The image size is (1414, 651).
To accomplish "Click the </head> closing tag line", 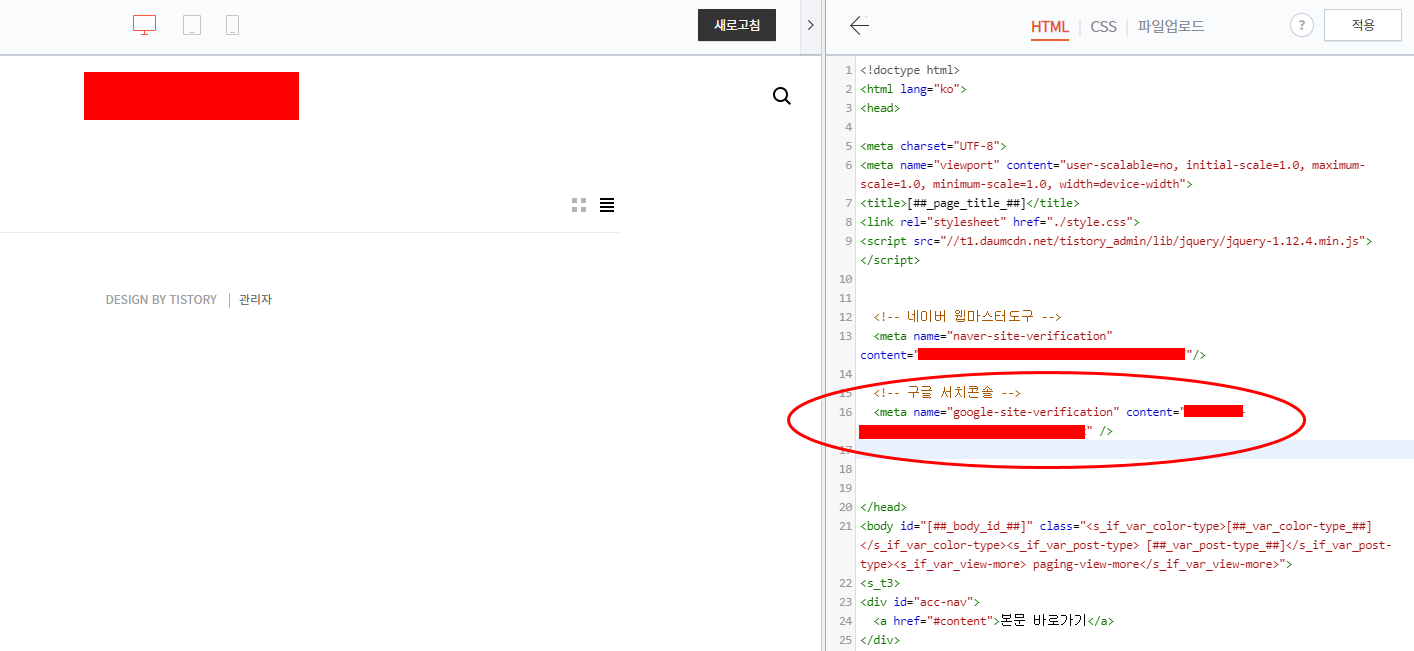I will point(883,507).
